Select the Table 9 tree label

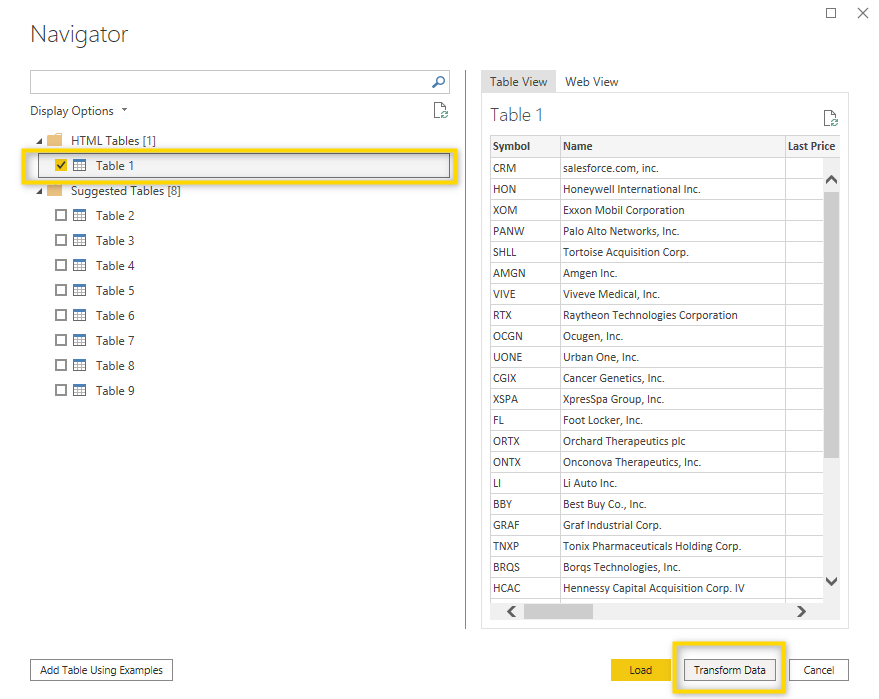[x=115, y=390]
